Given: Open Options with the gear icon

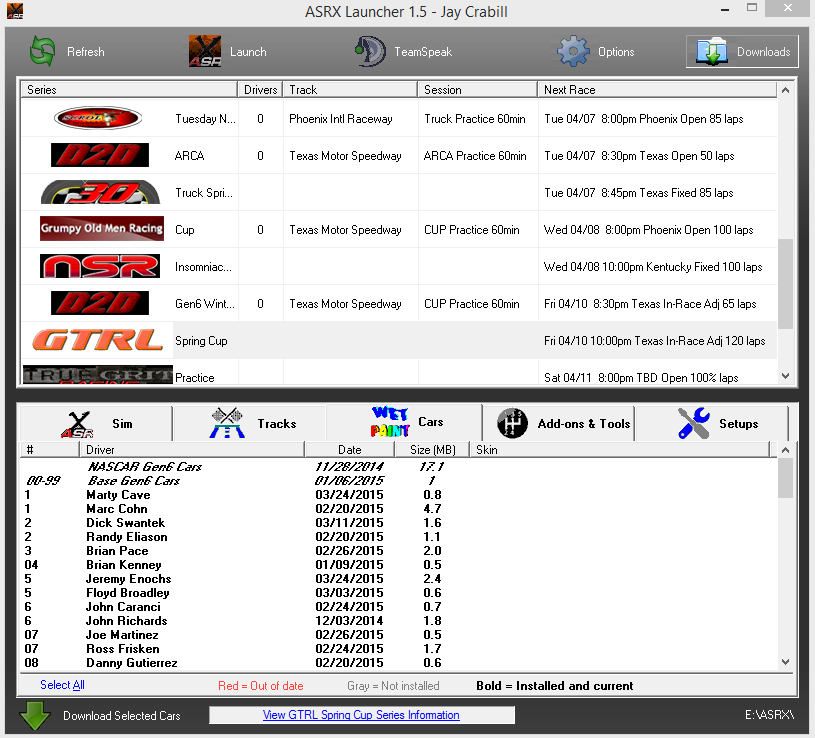Looking at the screenshot, I should [x=573, y=50].
